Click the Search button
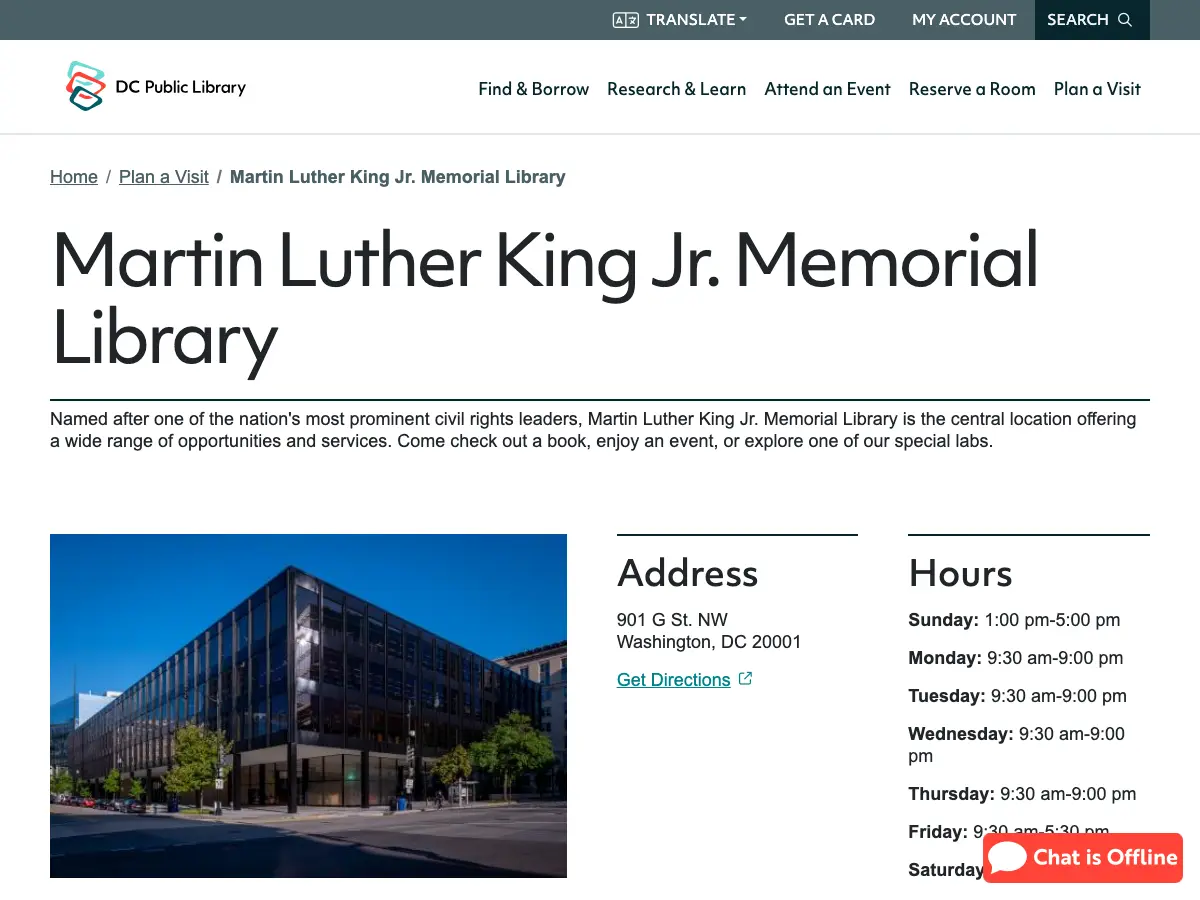The width and height of the screenshot is (1200, 900). 1092,20
